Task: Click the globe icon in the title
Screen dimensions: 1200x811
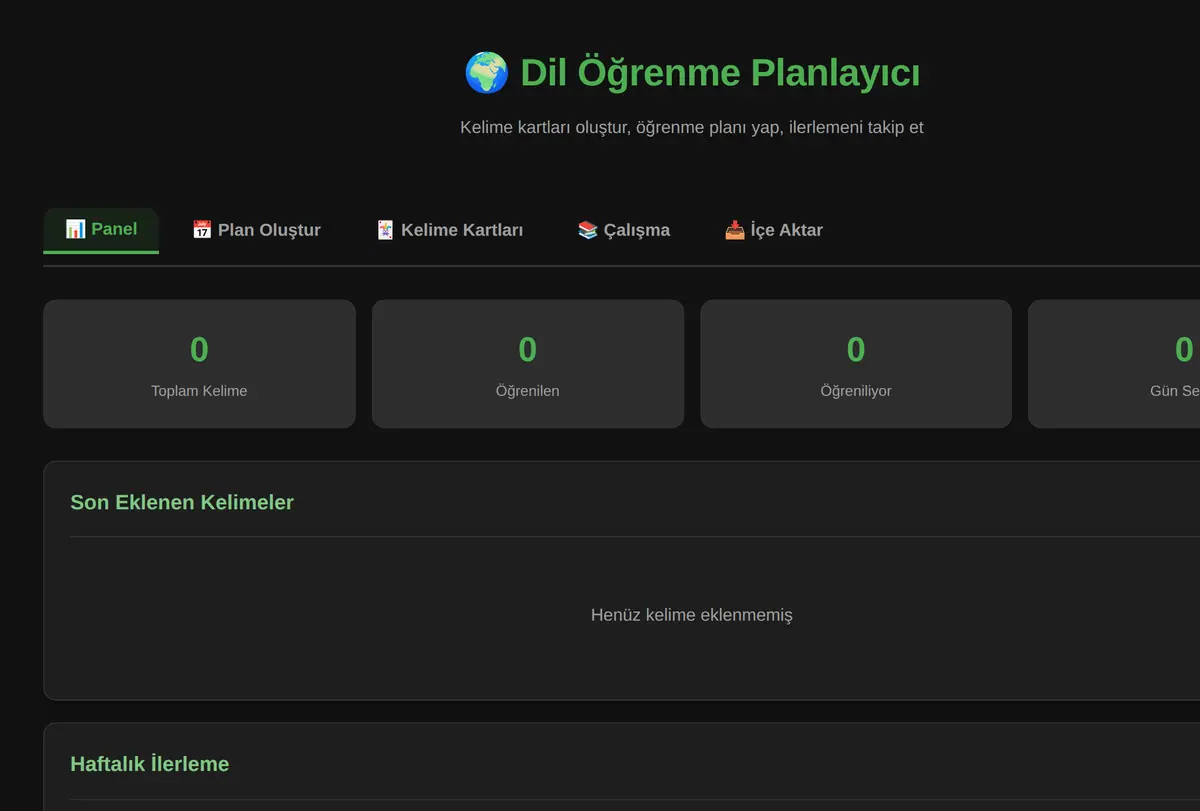Action: (487, 73)
